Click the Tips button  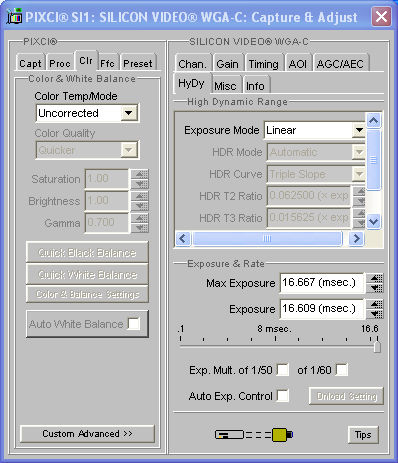pos(363,435)
